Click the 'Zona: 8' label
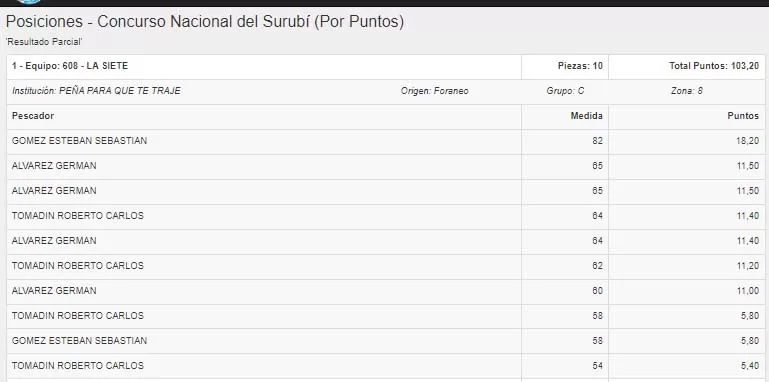This screenshot has width=769, height=382. pos(687,91)
